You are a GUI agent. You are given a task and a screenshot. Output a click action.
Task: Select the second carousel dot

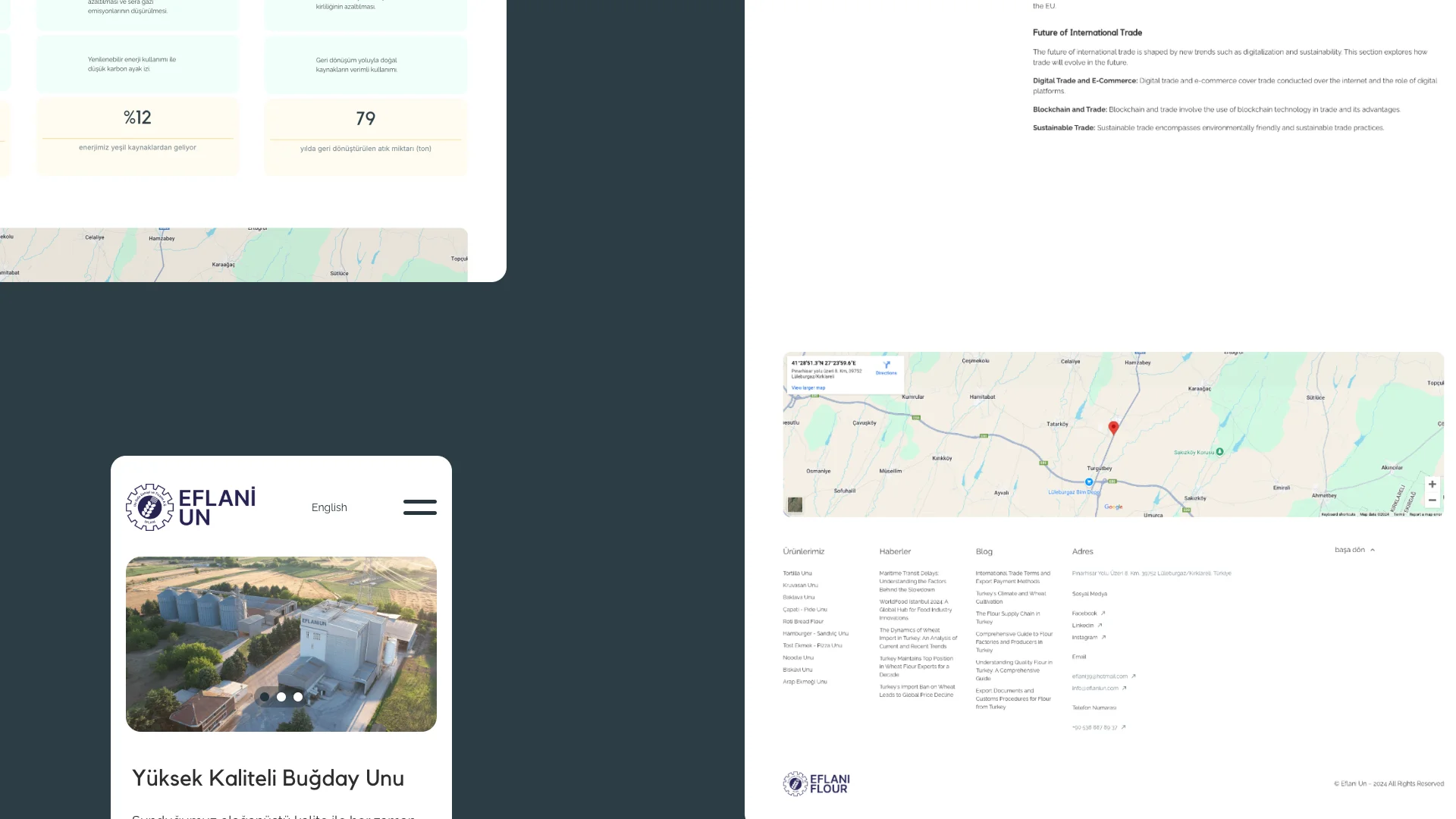pos(281,697)
